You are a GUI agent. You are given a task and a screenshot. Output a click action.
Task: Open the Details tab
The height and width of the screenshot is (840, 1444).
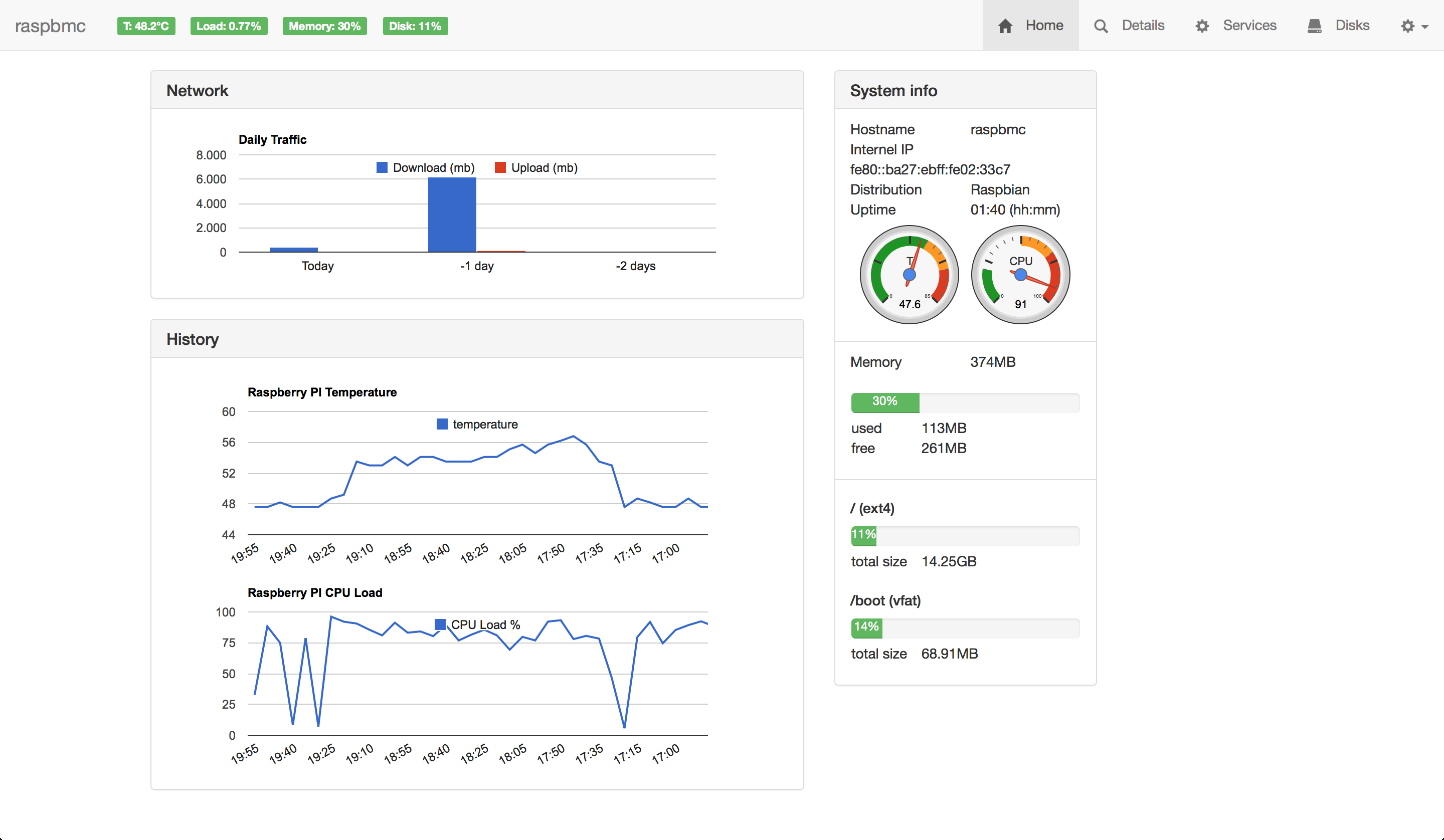pos(1142,26)
